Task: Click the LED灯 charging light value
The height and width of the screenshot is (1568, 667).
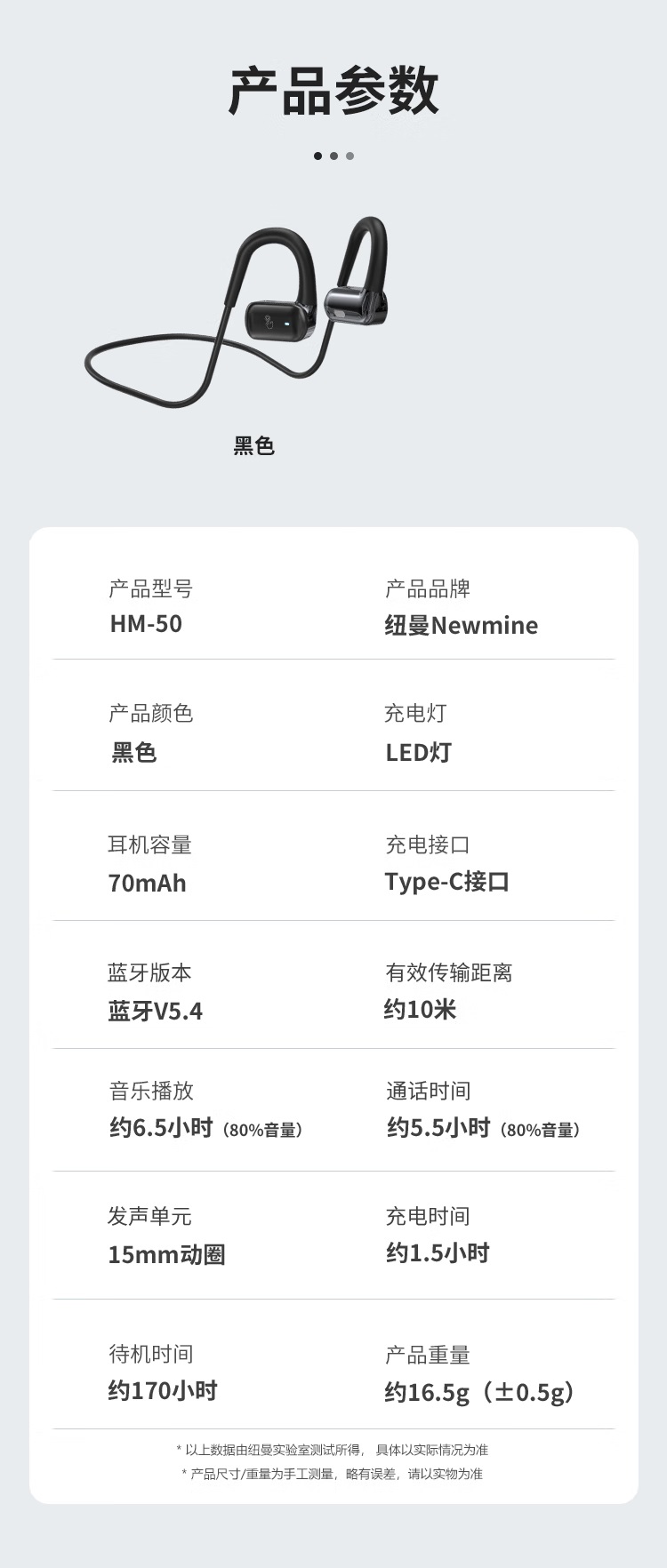Action: (x=418, y=753)
